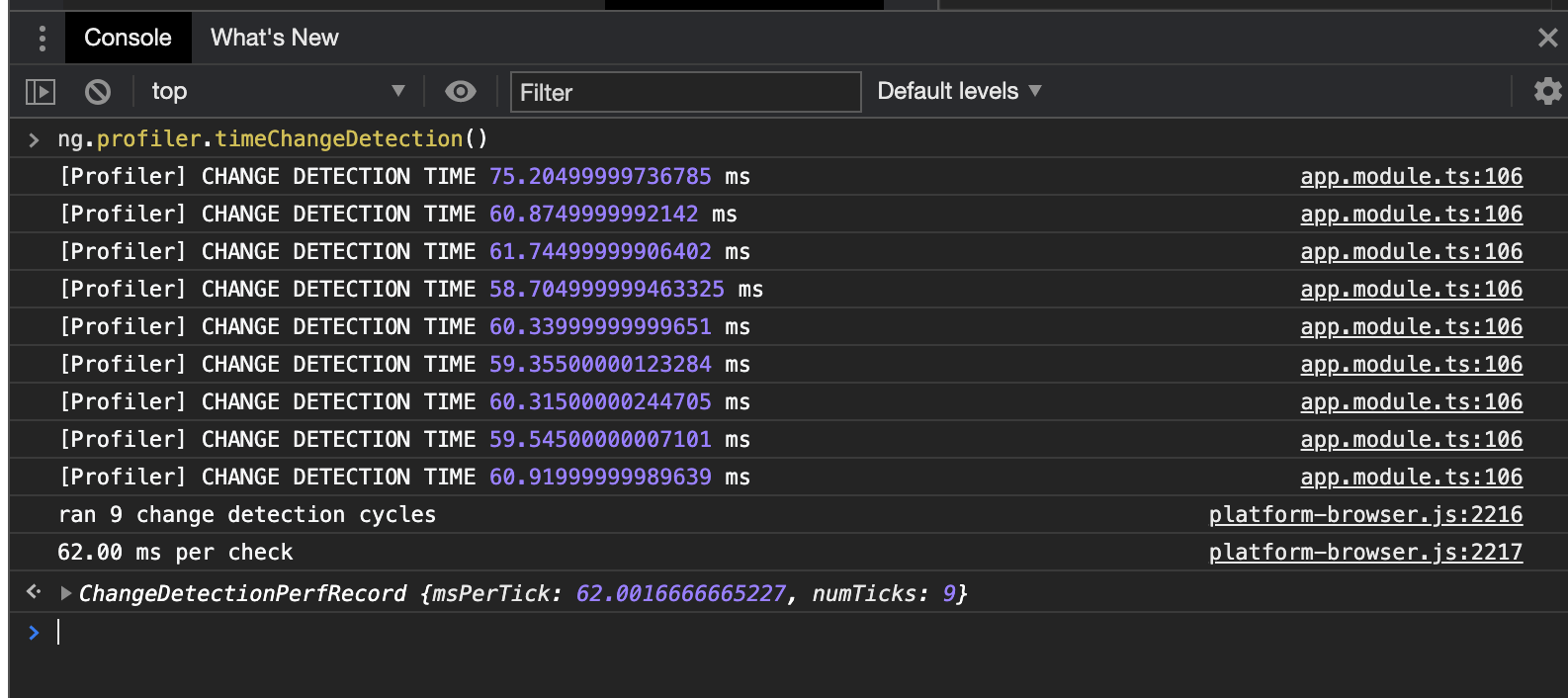
Task: Click the ng.profiler.timeChangeDetection() command text
Action: 273,138
